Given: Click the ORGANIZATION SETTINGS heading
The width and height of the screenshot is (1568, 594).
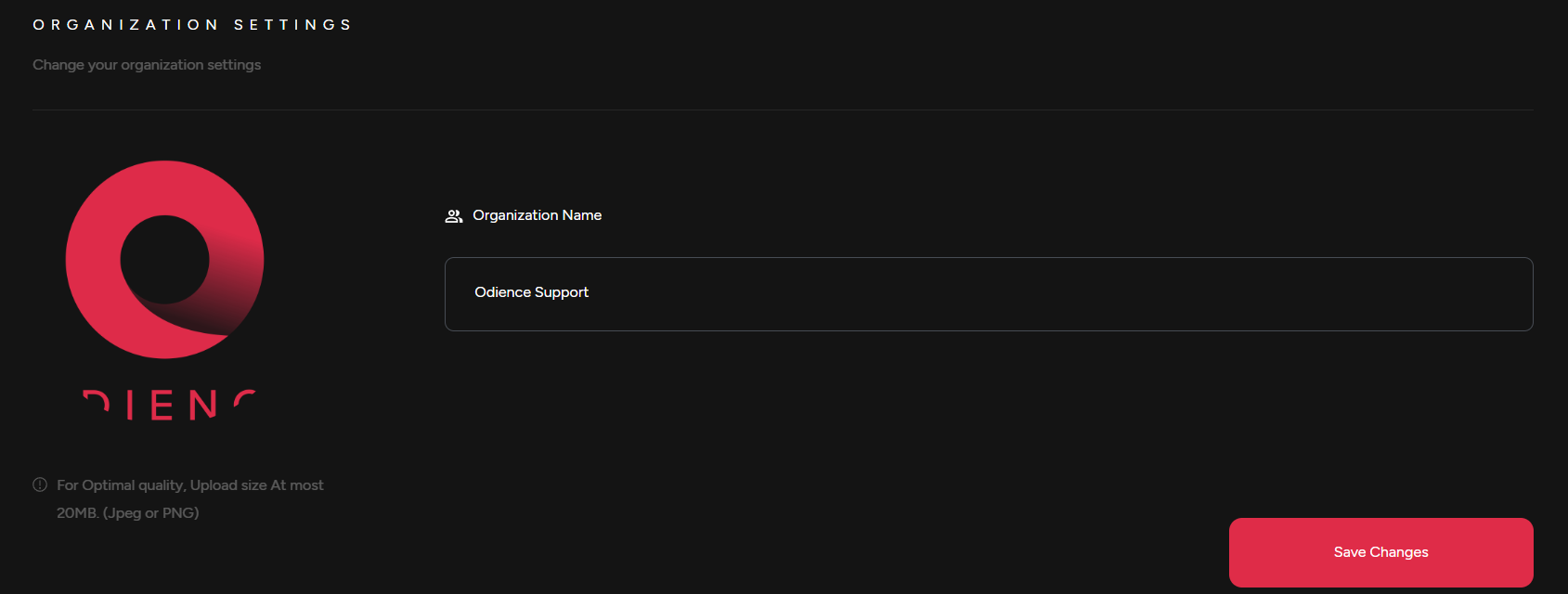Looking at the screenshot, I should [191, 24].
